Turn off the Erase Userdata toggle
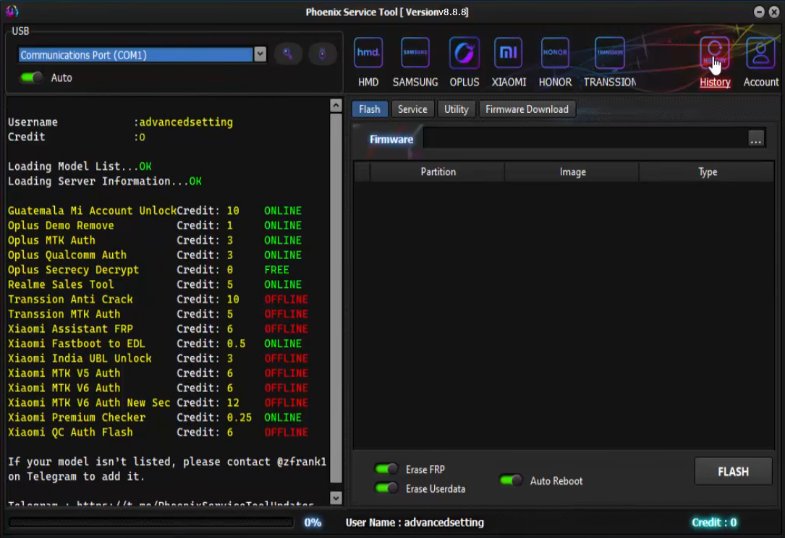The height and width of the screenshot is (538, 785). pos(386,488)
